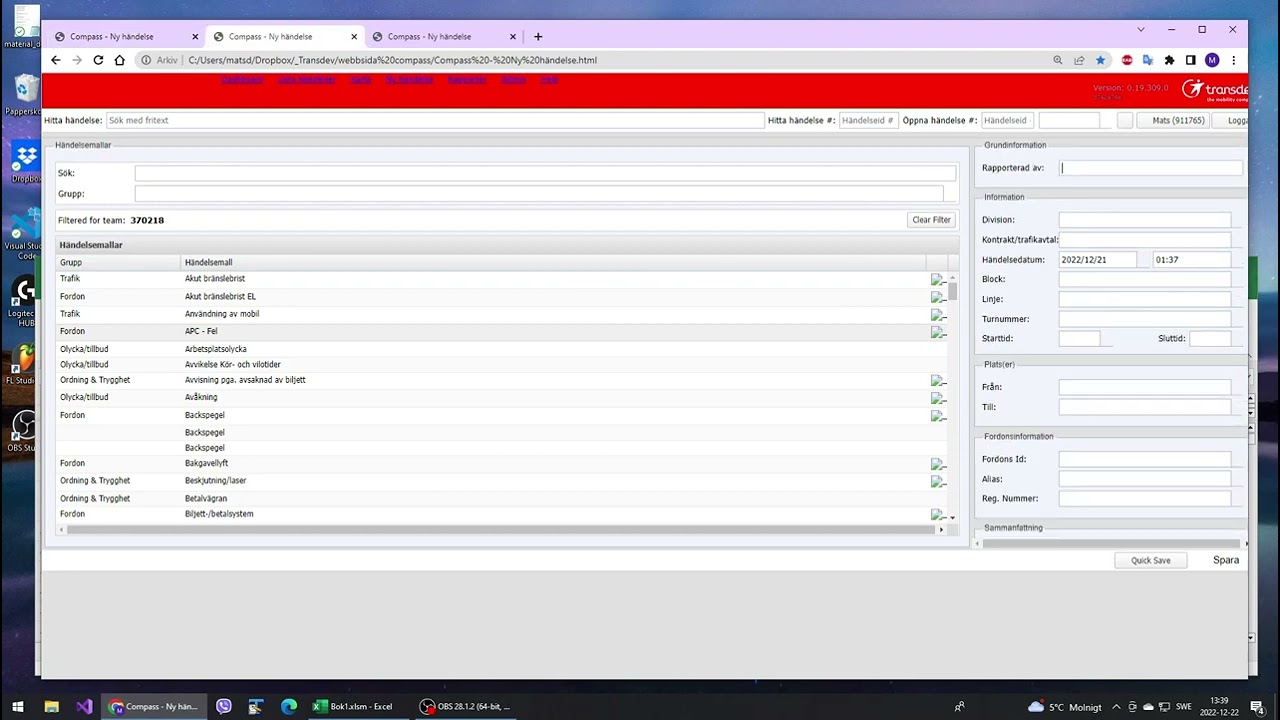This screenshot has width=1280, height=720.
Task: Switch to OBS 28.1.2 in the taskbar
Action: pyautogui.click(x=465, y=706)
